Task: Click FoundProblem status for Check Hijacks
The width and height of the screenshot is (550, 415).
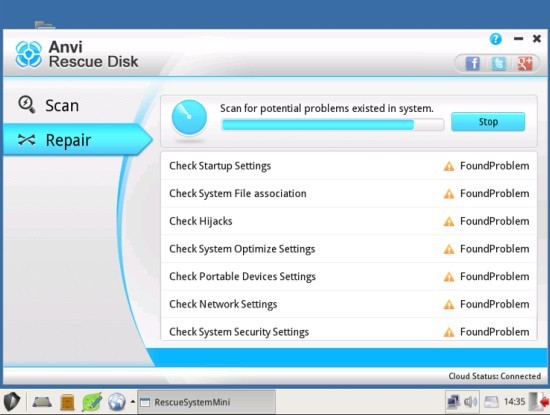Action: tap(495, 221)
